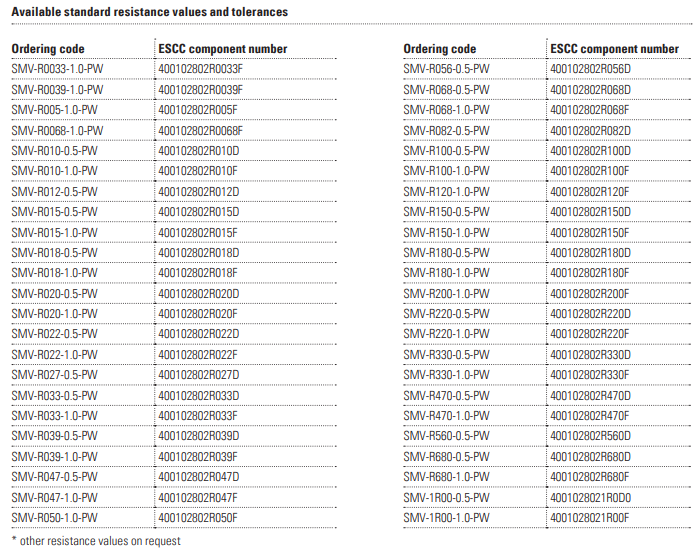The height and width of the screenshot is (553, 695).
Task: Pick the SMV-R010-0.5-PW row code
Action: point(55,151)
